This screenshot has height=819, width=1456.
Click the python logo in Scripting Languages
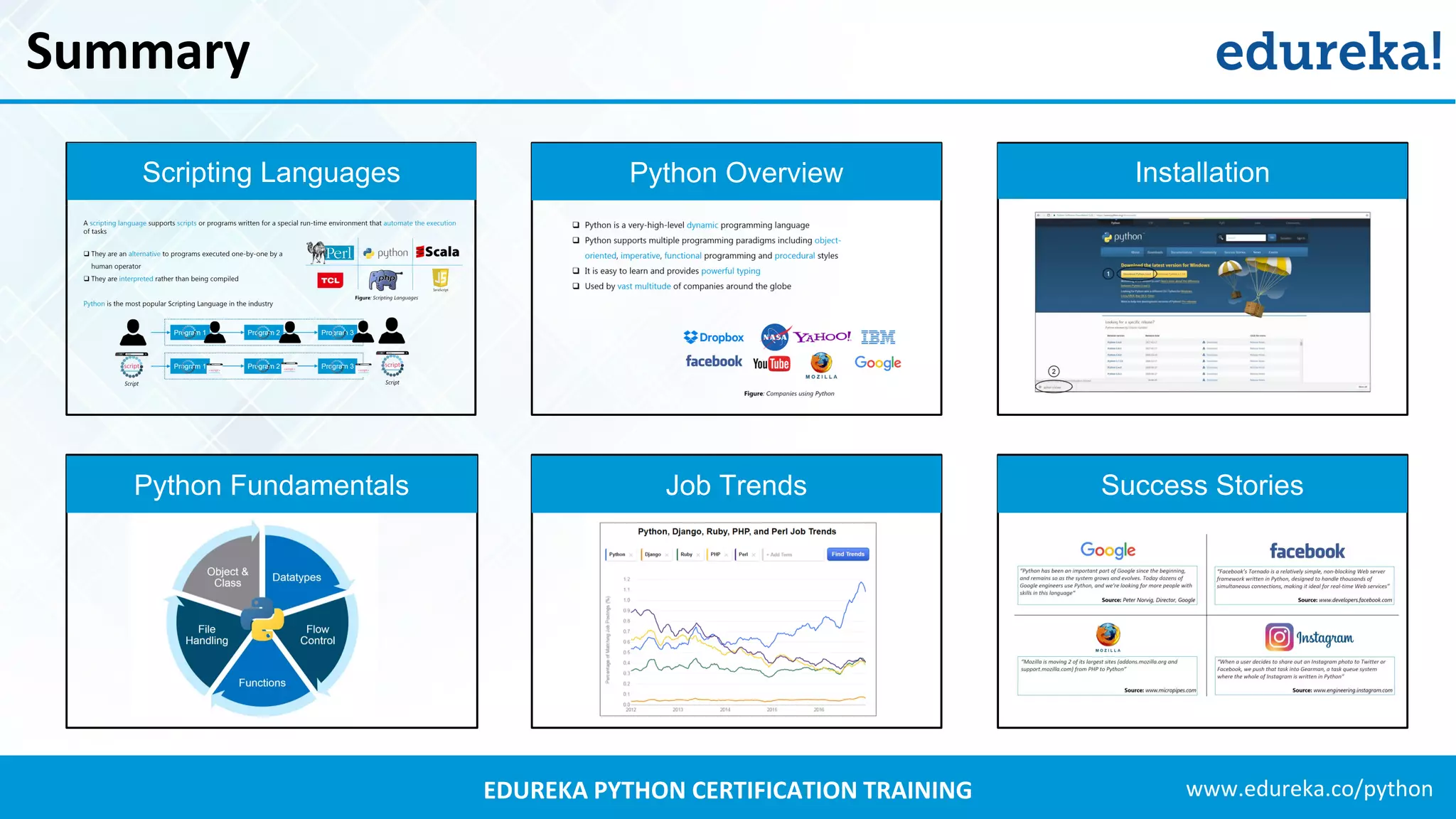(385, 252)
